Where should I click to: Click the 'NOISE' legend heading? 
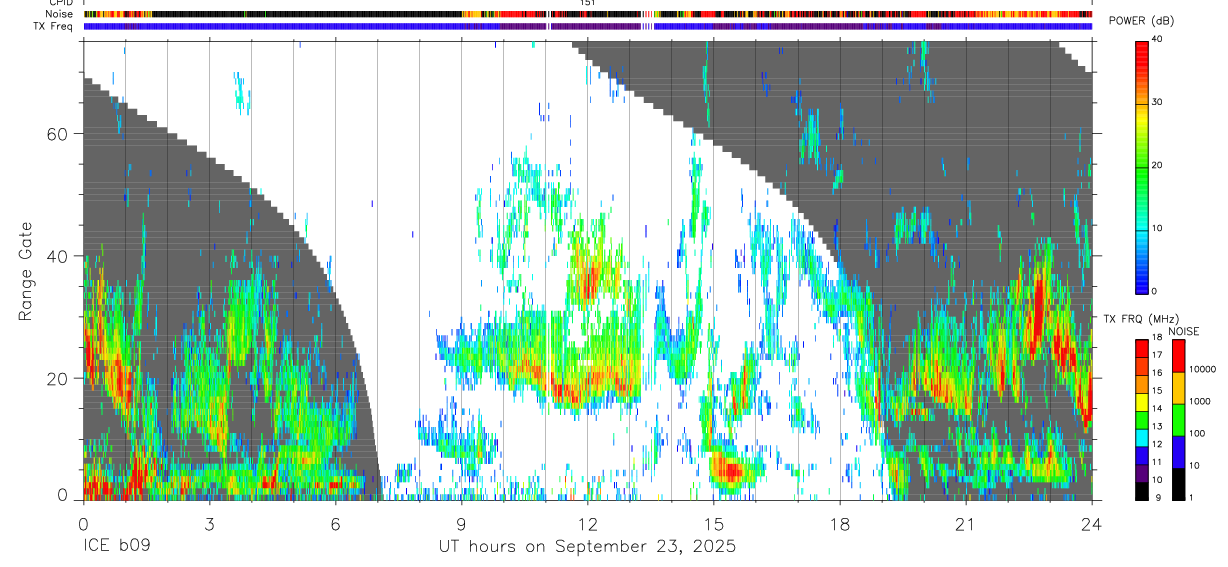(x=1185, y=331)
